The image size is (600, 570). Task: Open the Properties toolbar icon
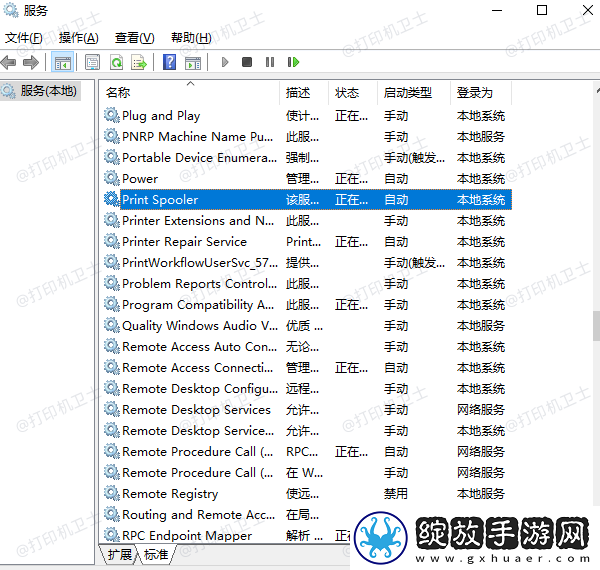92,62
